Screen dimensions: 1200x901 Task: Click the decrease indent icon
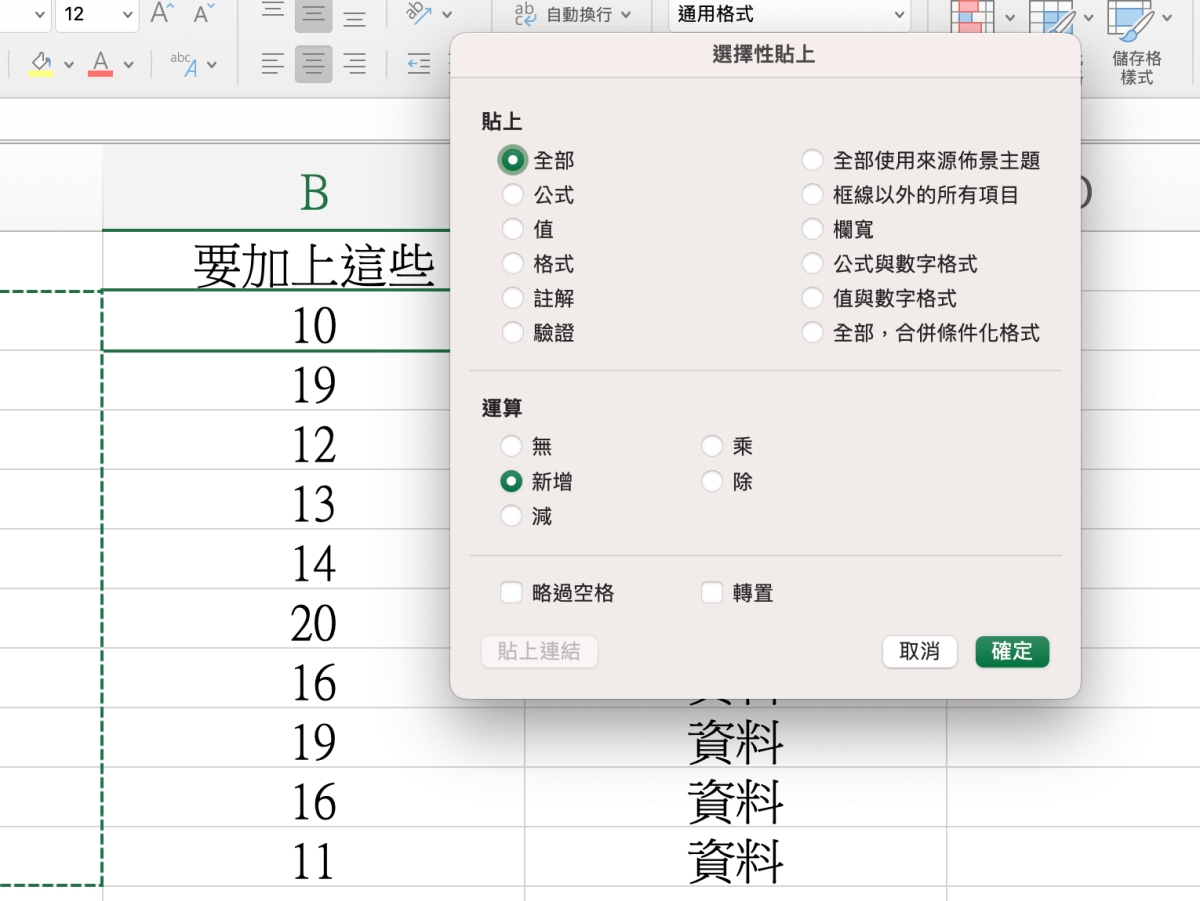(x=418, y=65)
